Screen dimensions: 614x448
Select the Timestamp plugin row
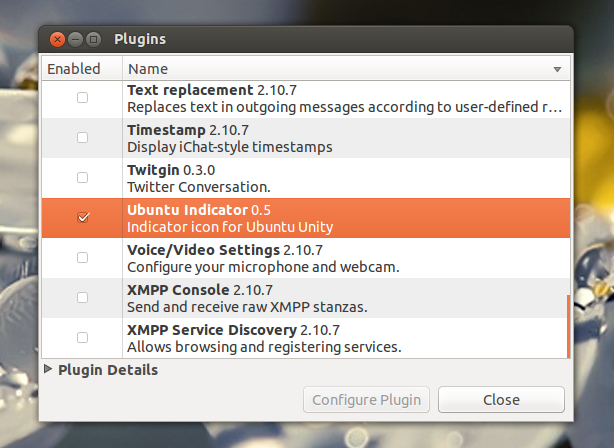coord(340,138)
